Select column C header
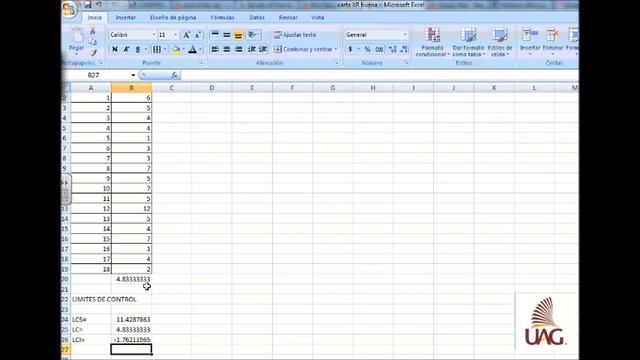 coord(171,88)
